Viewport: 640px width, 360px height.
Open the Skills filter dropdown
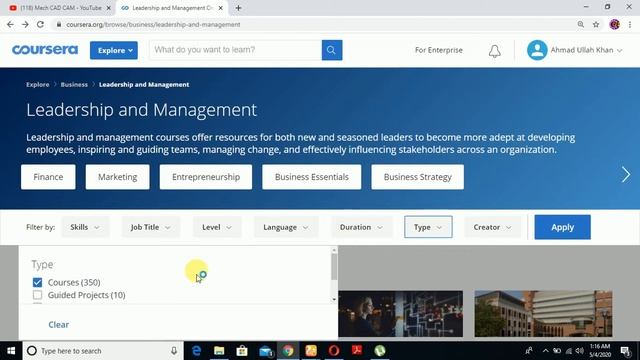click(x=85, y=227)
